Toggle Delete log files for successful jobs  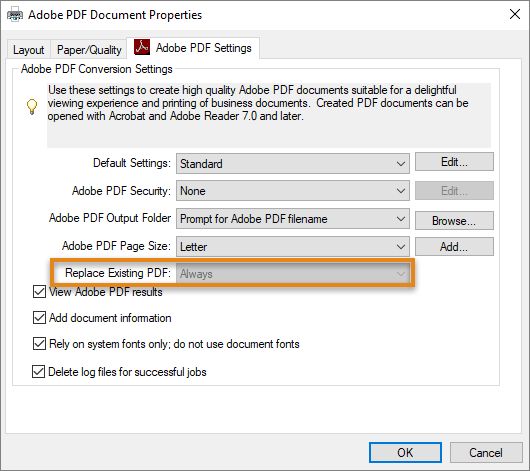(x=38, y=371)
